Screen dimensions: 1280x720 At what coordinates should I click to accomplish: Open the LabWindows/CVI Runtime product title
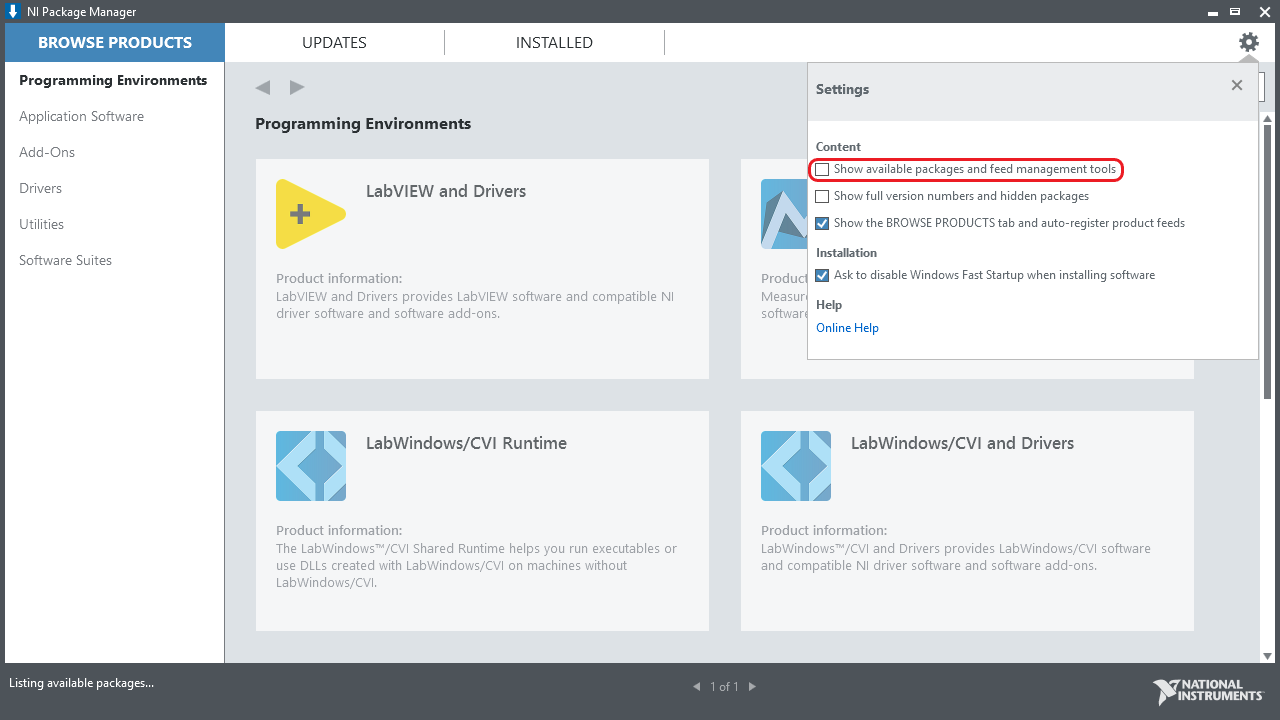[x=466, y=443]
